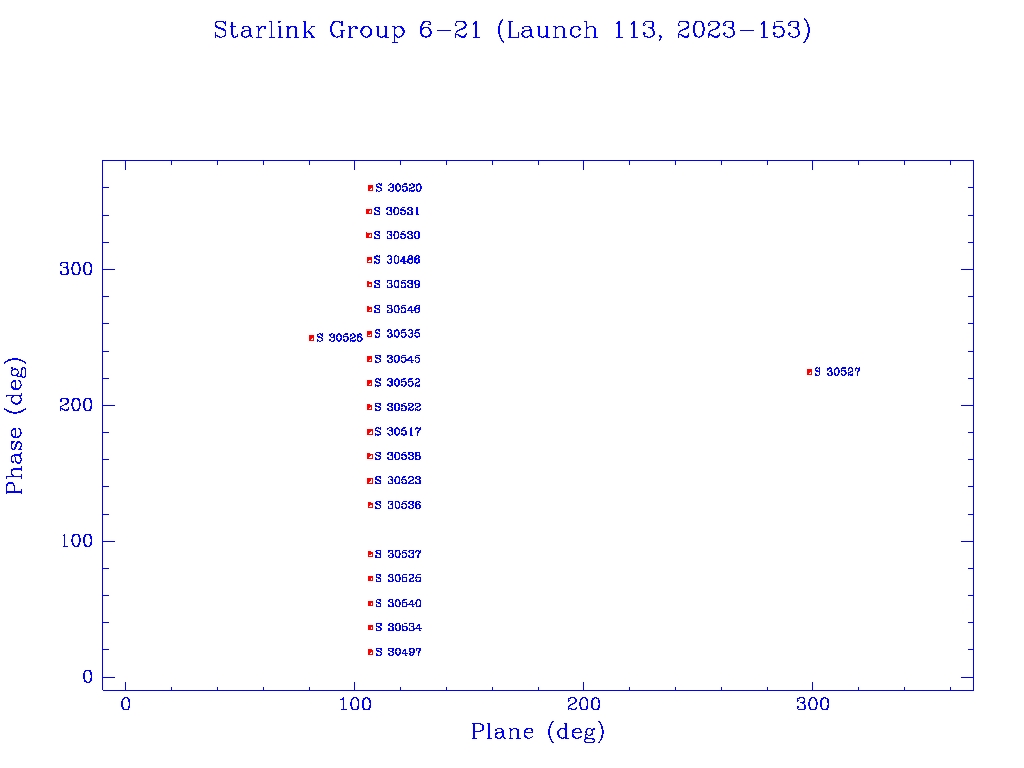The image size is (1024, 768).
Task: Select the 'S 30539' satellite label
Action: click(x=397, y=285)
